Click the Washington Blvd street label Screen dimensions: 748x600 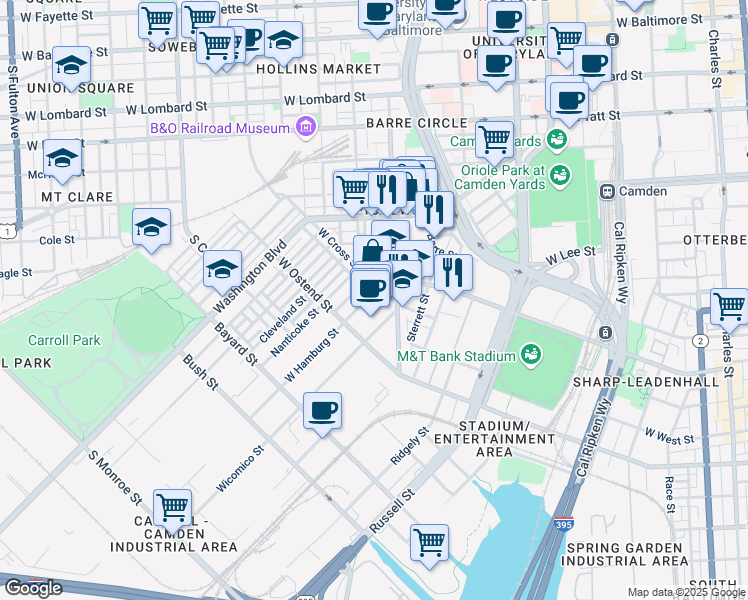249,277
